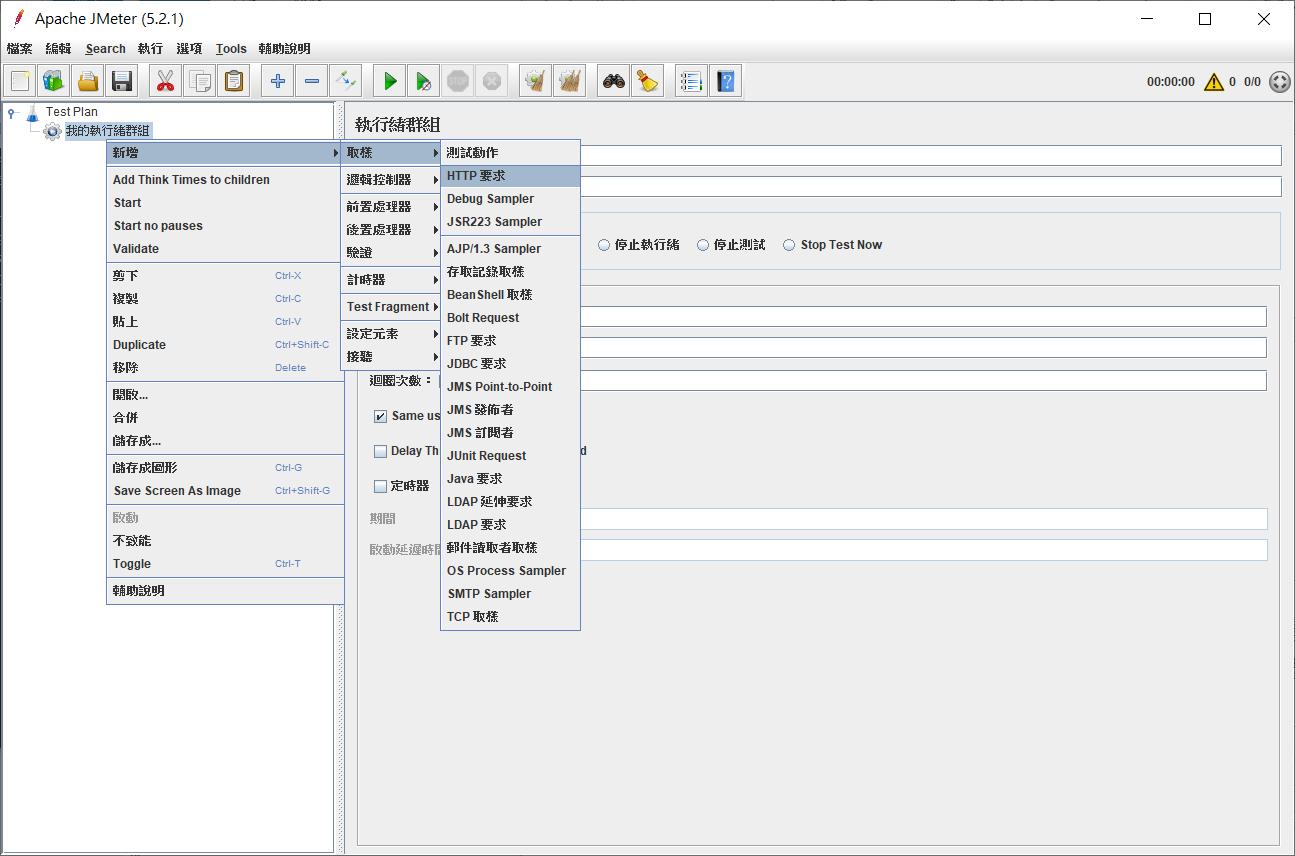The height and width of the screenshot is (856, 1295).
Task: Expand the 新增 submenu
Action: 224,153
